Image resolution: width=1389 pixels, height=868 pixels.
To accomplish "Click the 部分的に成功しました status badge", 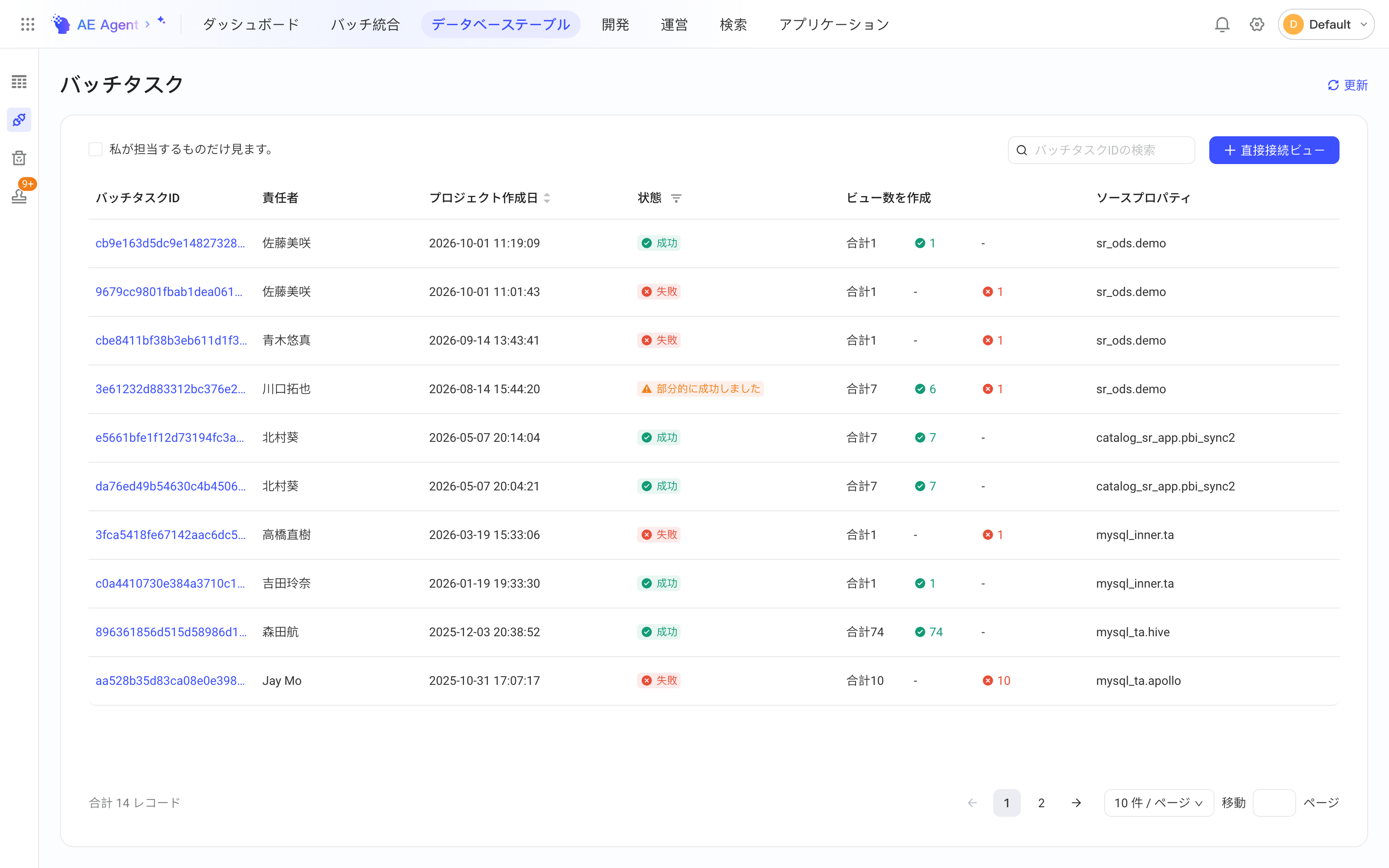I will coord(700,389).
